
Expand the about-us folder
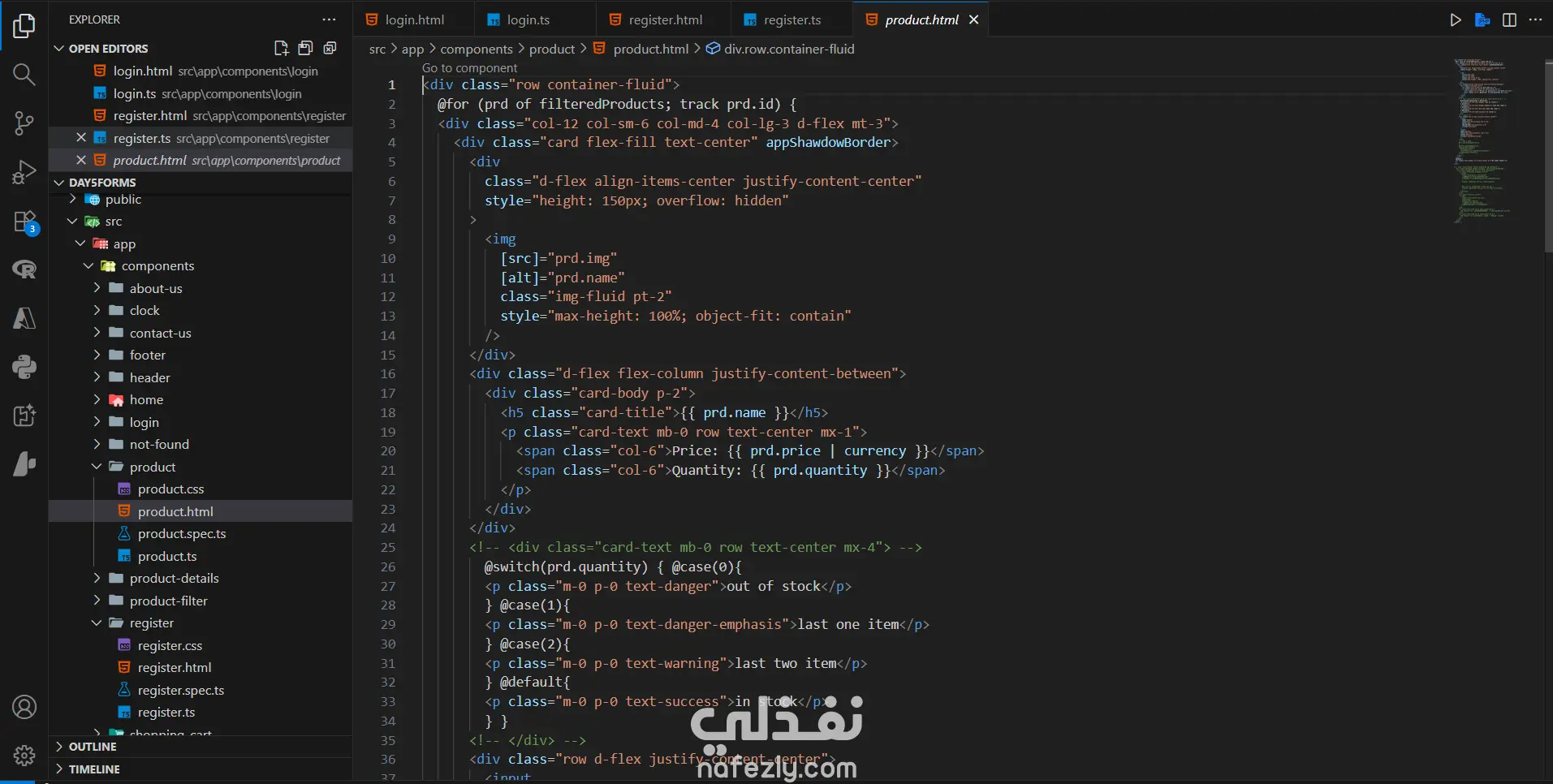click(x=97, y=288)
